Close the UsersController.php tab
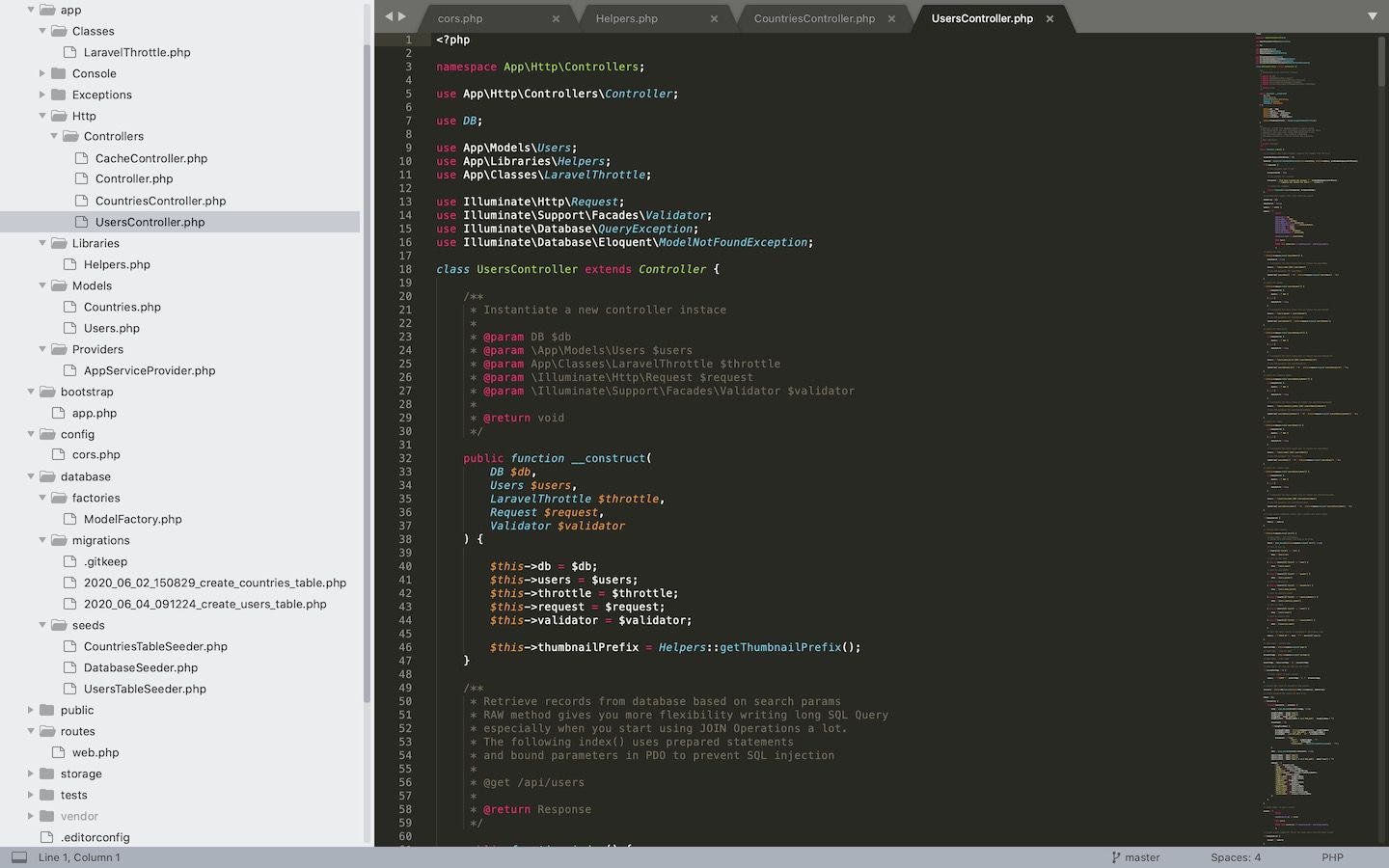 (1049, 18)
